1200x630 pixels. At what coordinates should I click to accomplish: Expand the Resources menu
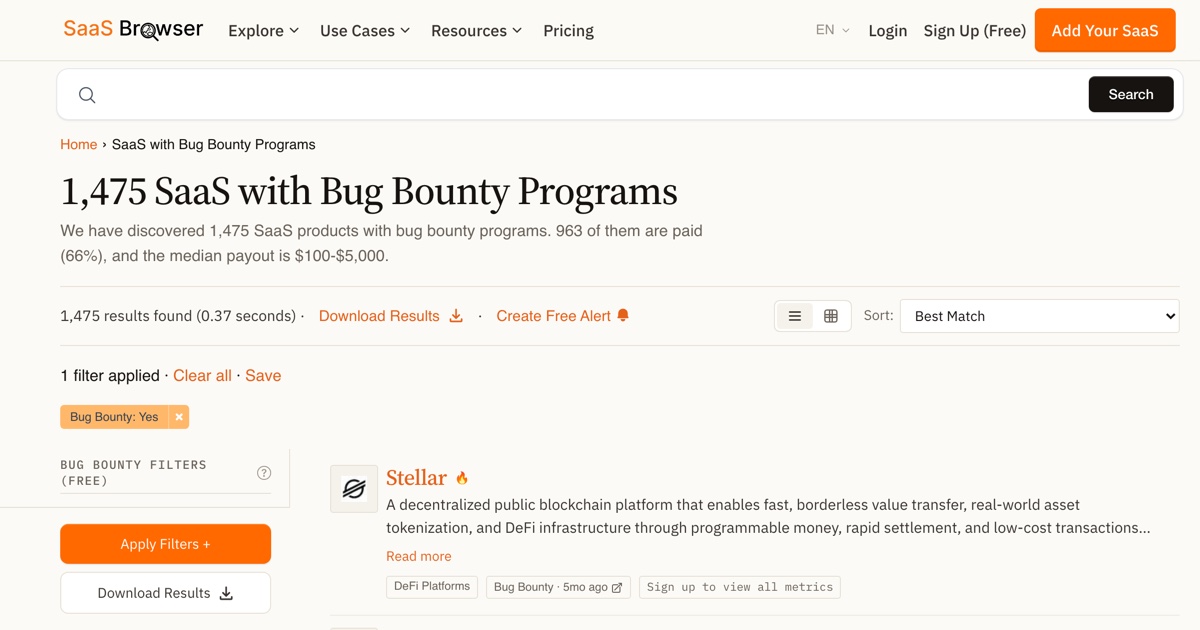(x=476, y=31)
